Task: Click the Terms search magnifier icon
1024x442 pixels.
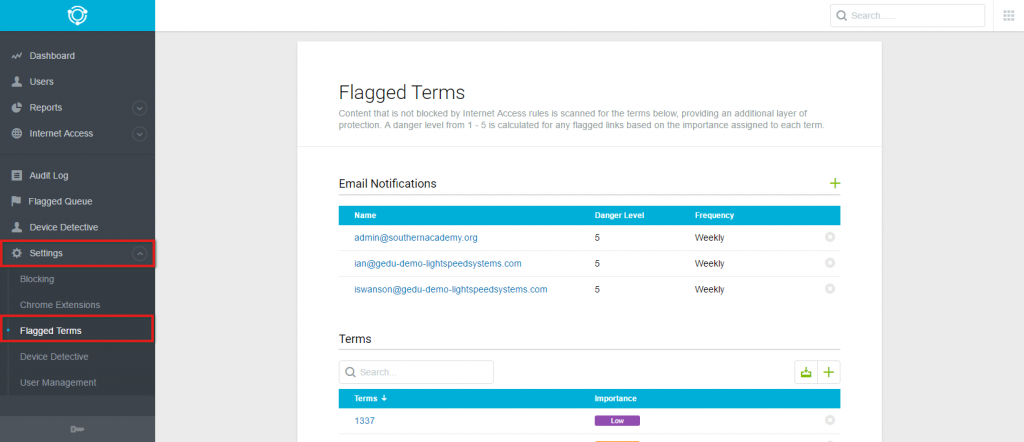Action: pyautogui.click(x=350, y=372)
